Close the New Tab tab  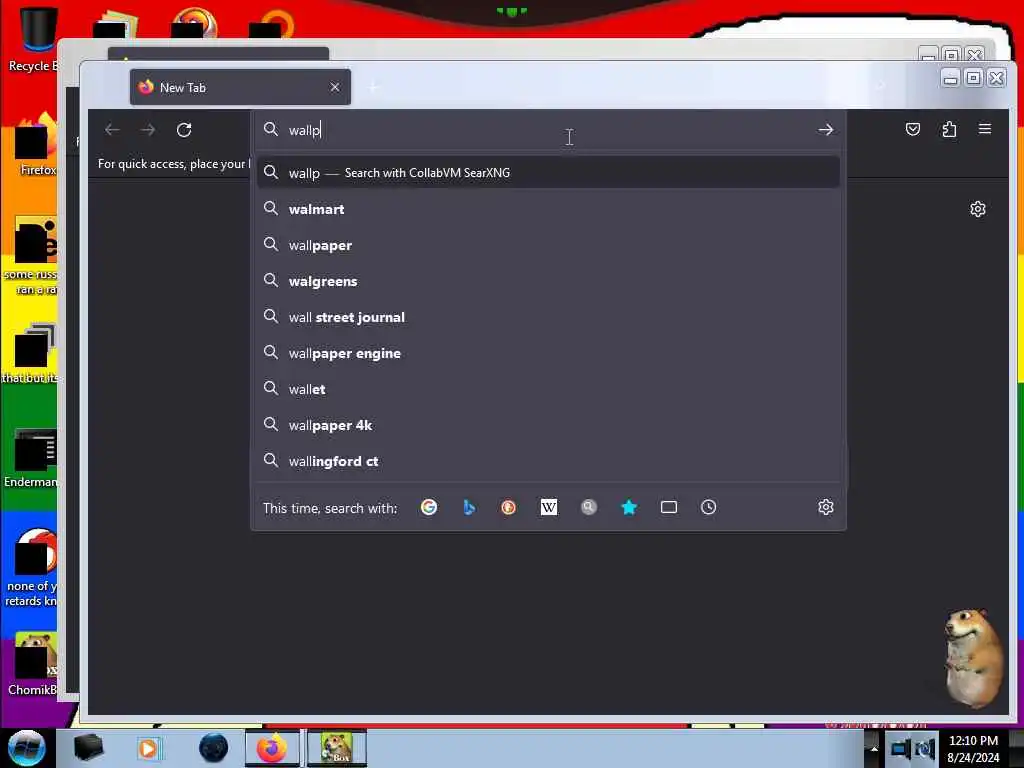(335, 87)
